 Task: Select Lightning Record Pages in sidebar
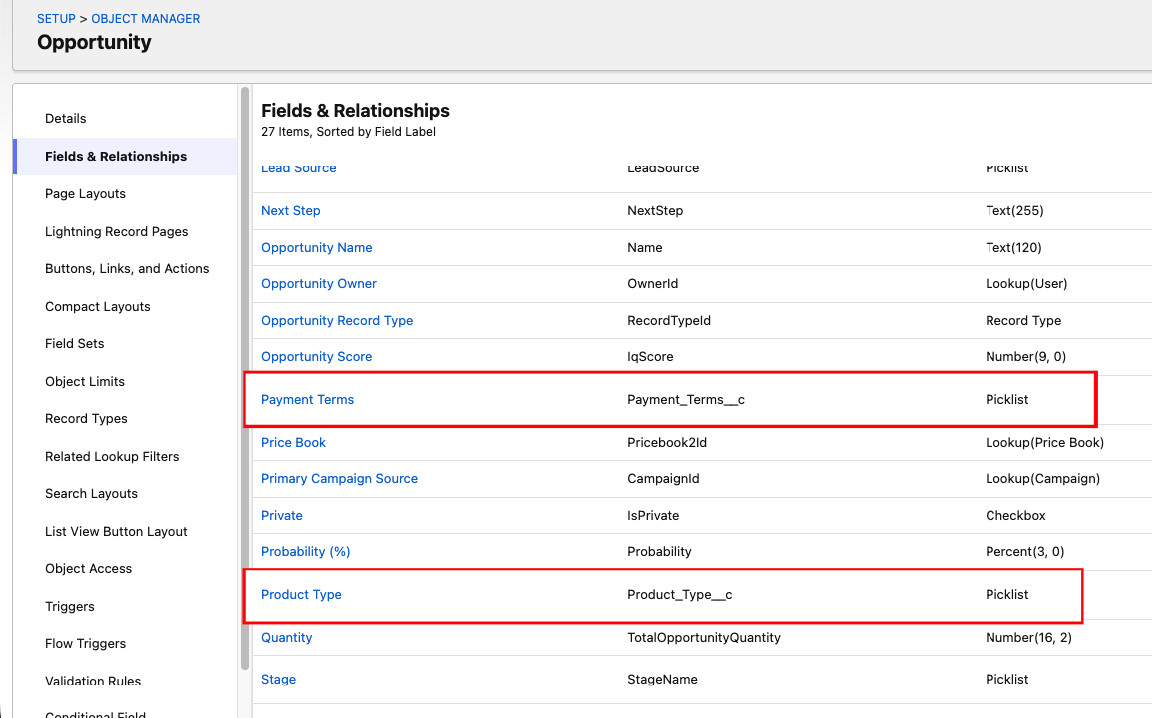coord(116,231)
